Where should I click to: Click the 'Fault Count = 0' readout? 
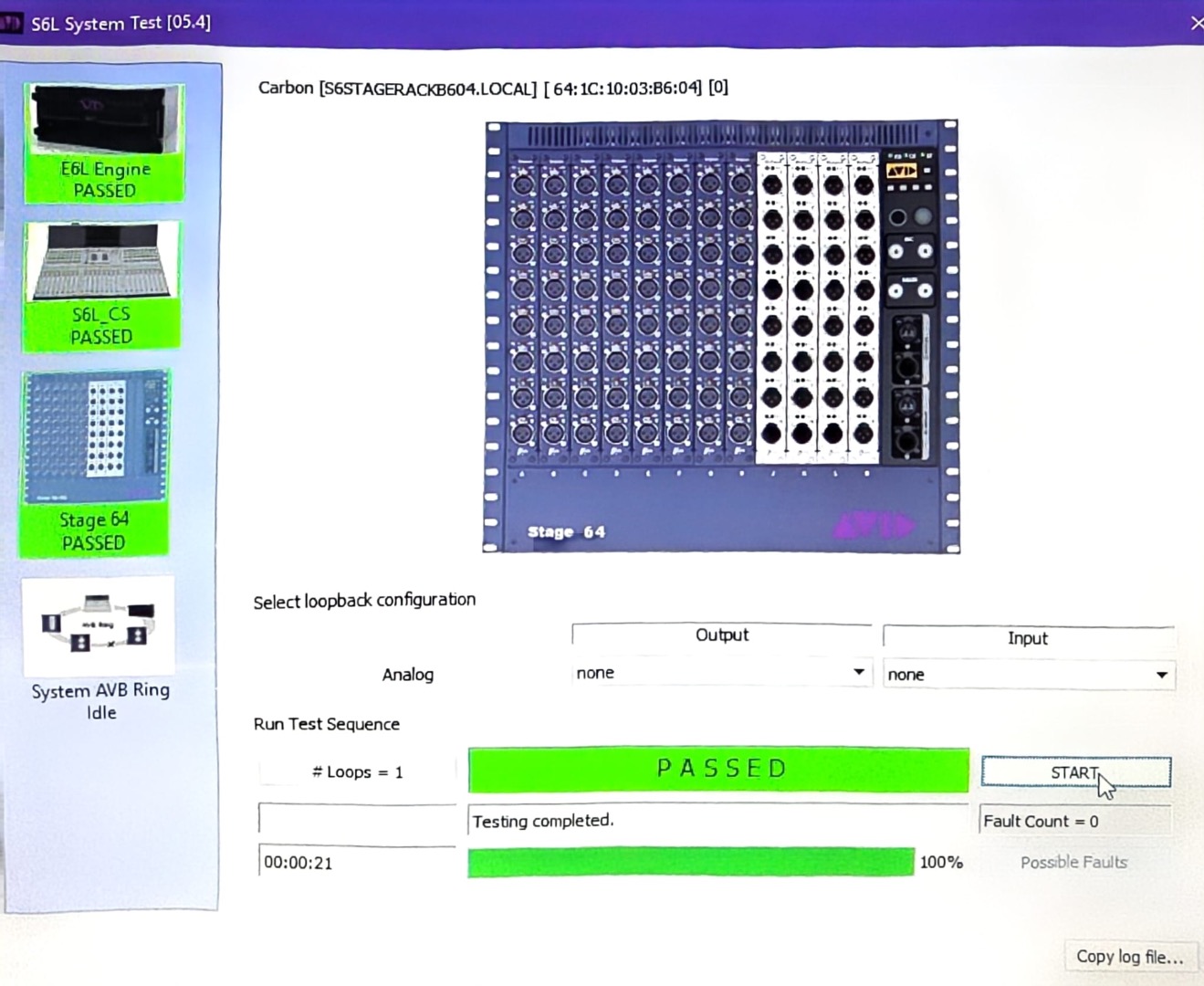[1075, 821]
